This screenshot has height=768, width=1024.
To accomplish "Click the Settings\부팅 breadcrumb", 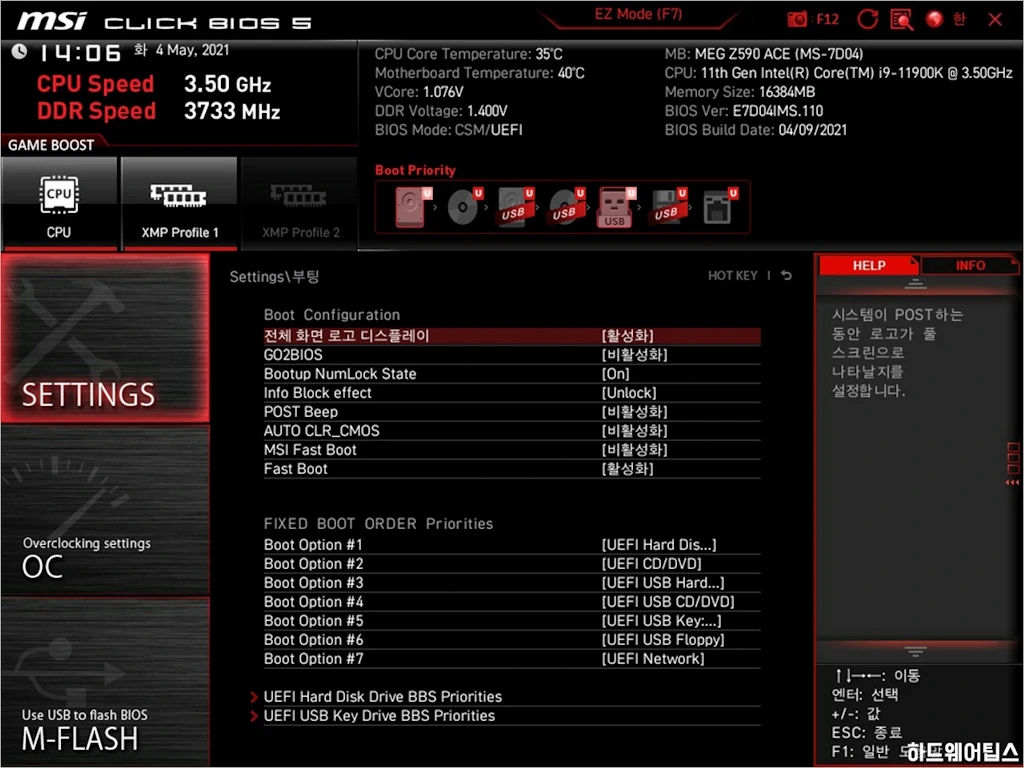I will point(274,276).
